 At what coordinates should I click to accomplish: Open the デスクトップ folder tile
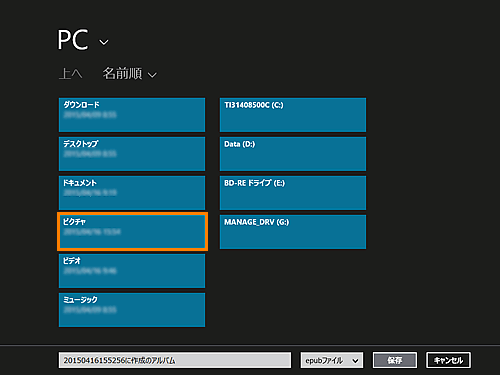tap(132, 154)
